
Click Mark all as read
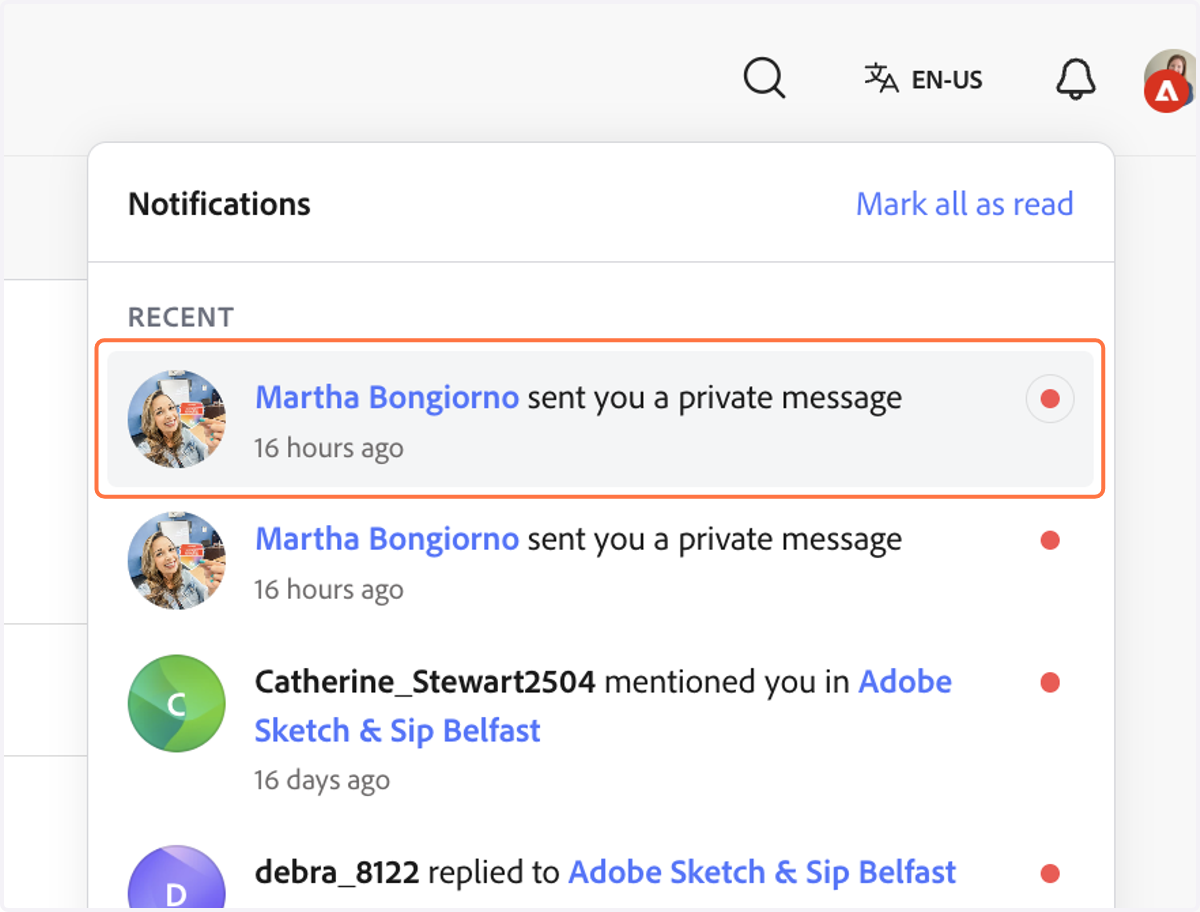click(x=965, y=204)
